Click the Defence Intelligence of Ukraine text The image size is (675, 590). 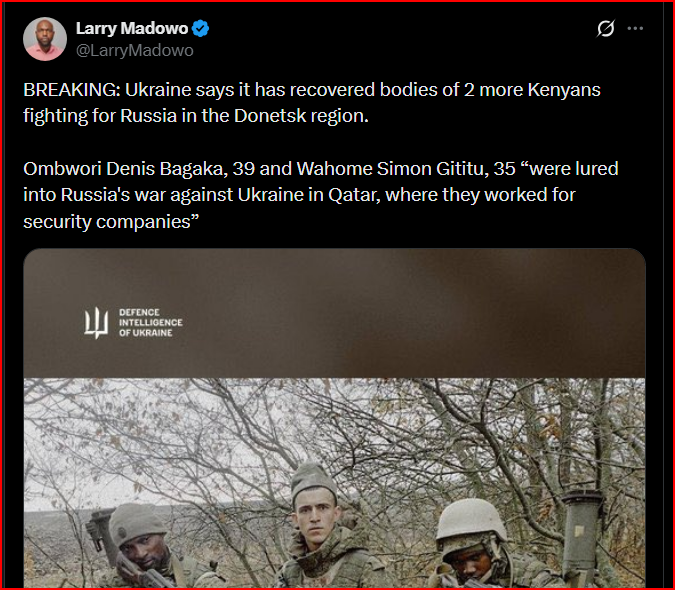[x=151, y=323]
